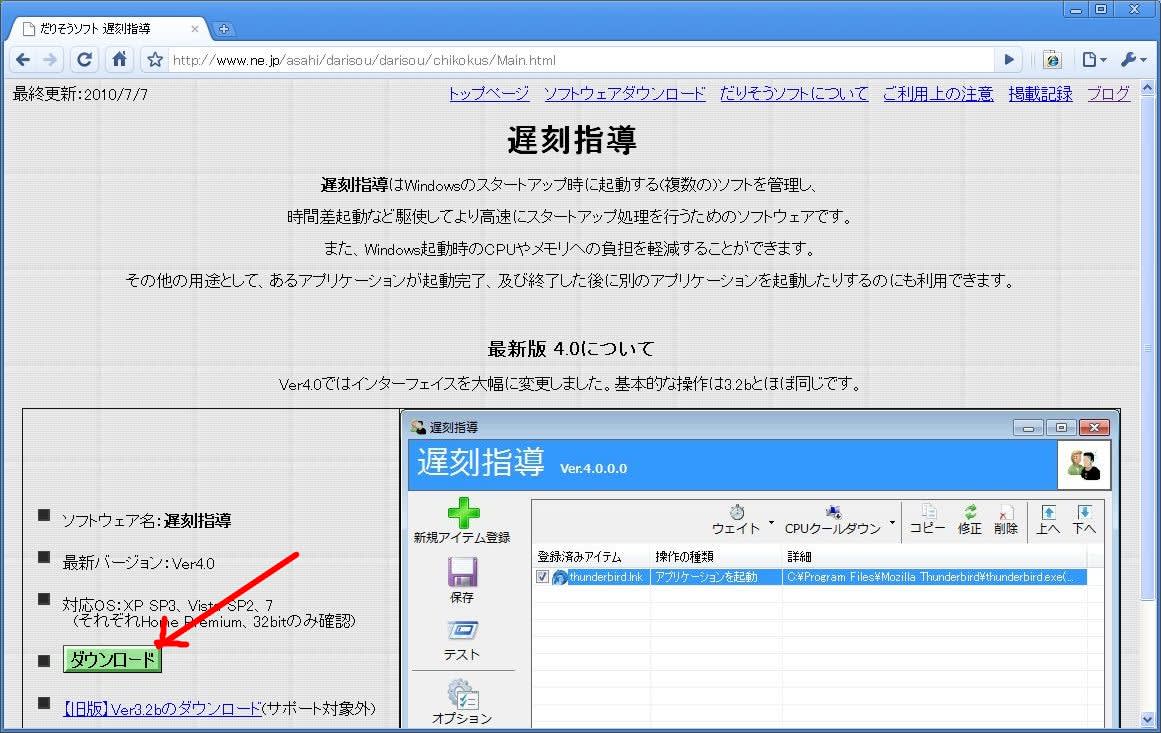Open the ソフトウェアダウンロード link
This screenshot has width=1161, height=733.
point(624,94)
